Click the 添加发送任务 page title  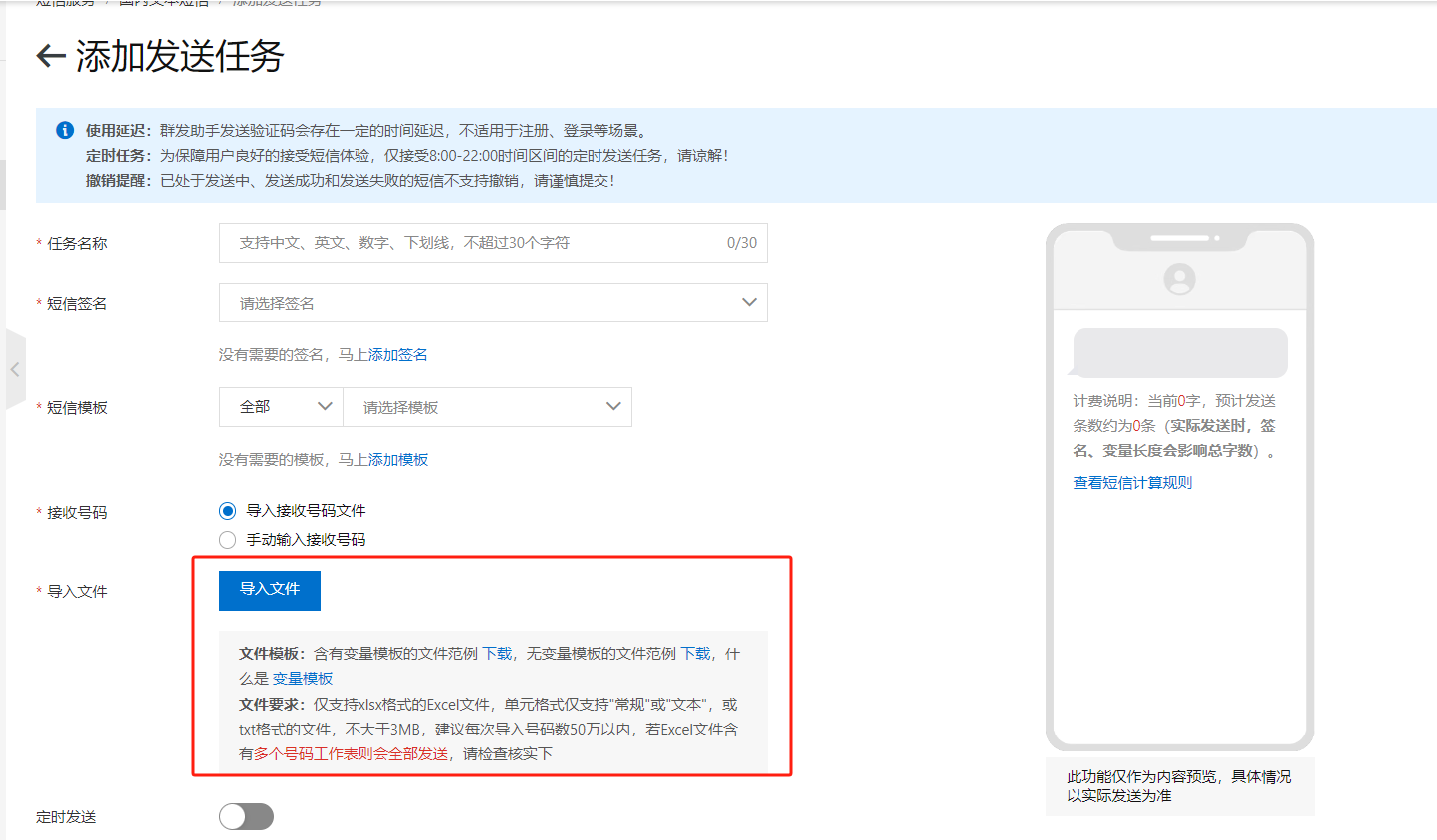point(180,56)
